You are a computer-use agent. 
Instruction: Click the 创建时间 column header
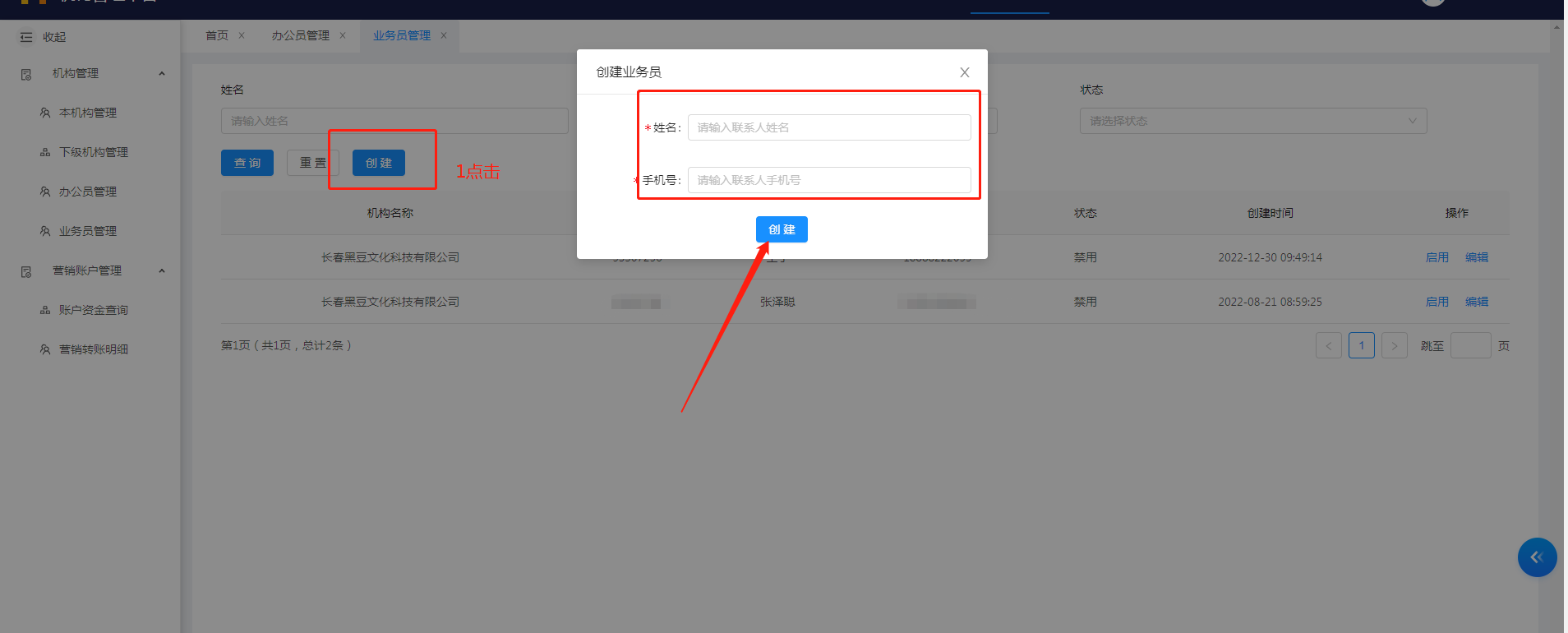click(x=1271, y=213)
